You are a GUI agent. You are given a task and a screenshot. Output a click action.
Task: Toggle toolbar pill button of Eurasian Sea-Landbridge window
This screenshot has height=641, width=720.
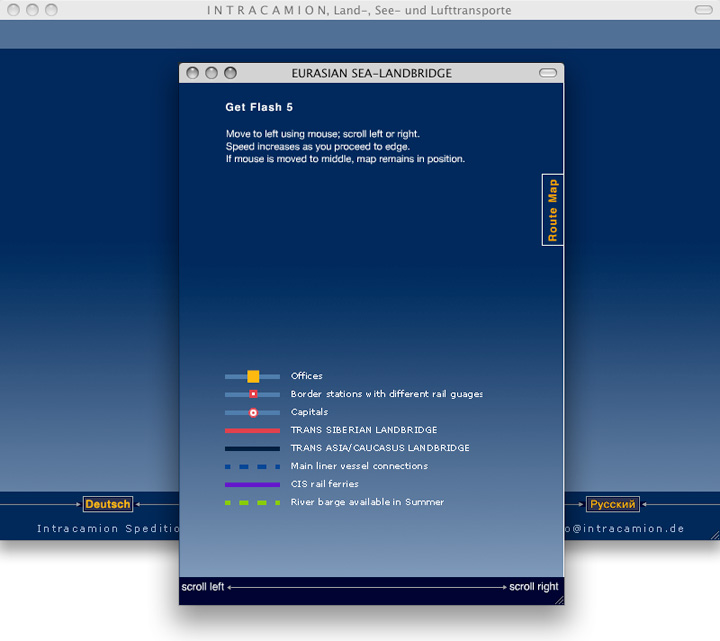(547, 73)
